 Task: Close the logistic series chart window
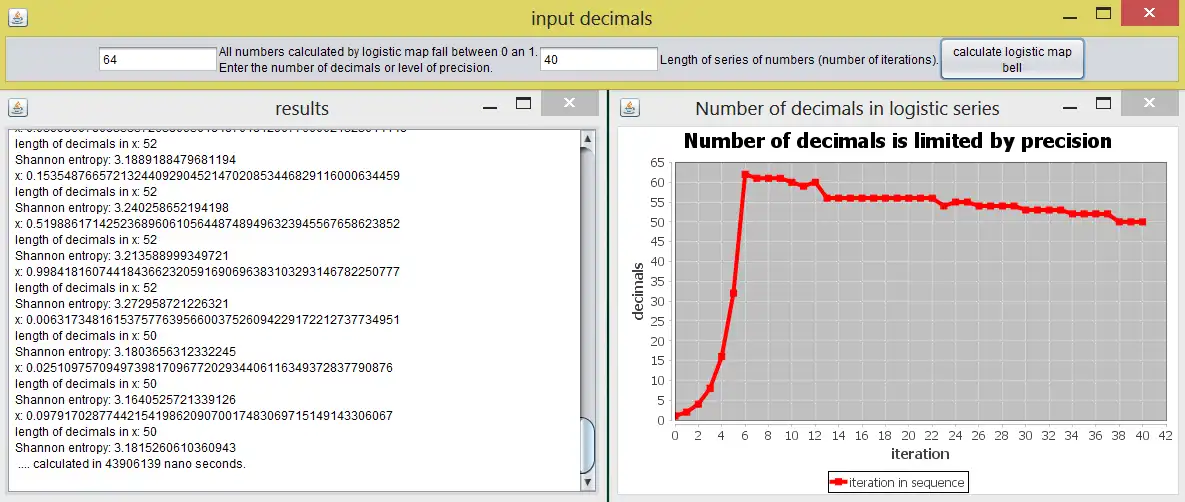point(1149,103)
